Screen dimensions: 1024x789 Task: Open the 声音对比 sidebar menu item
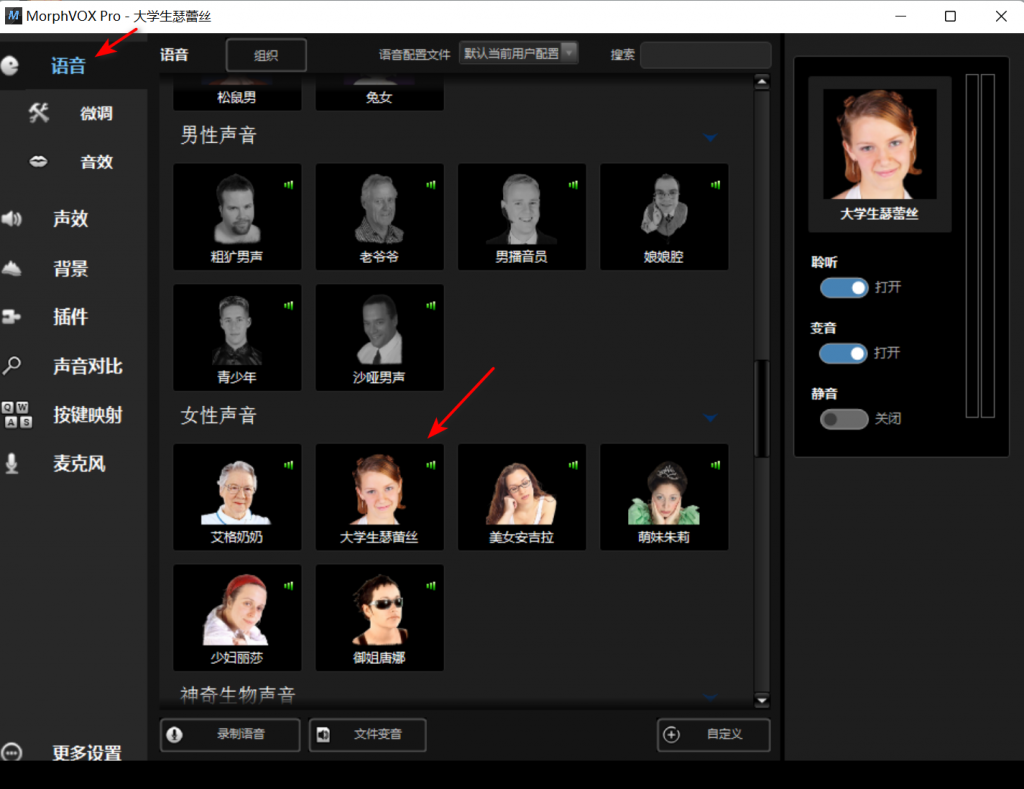tap(88, 366)
